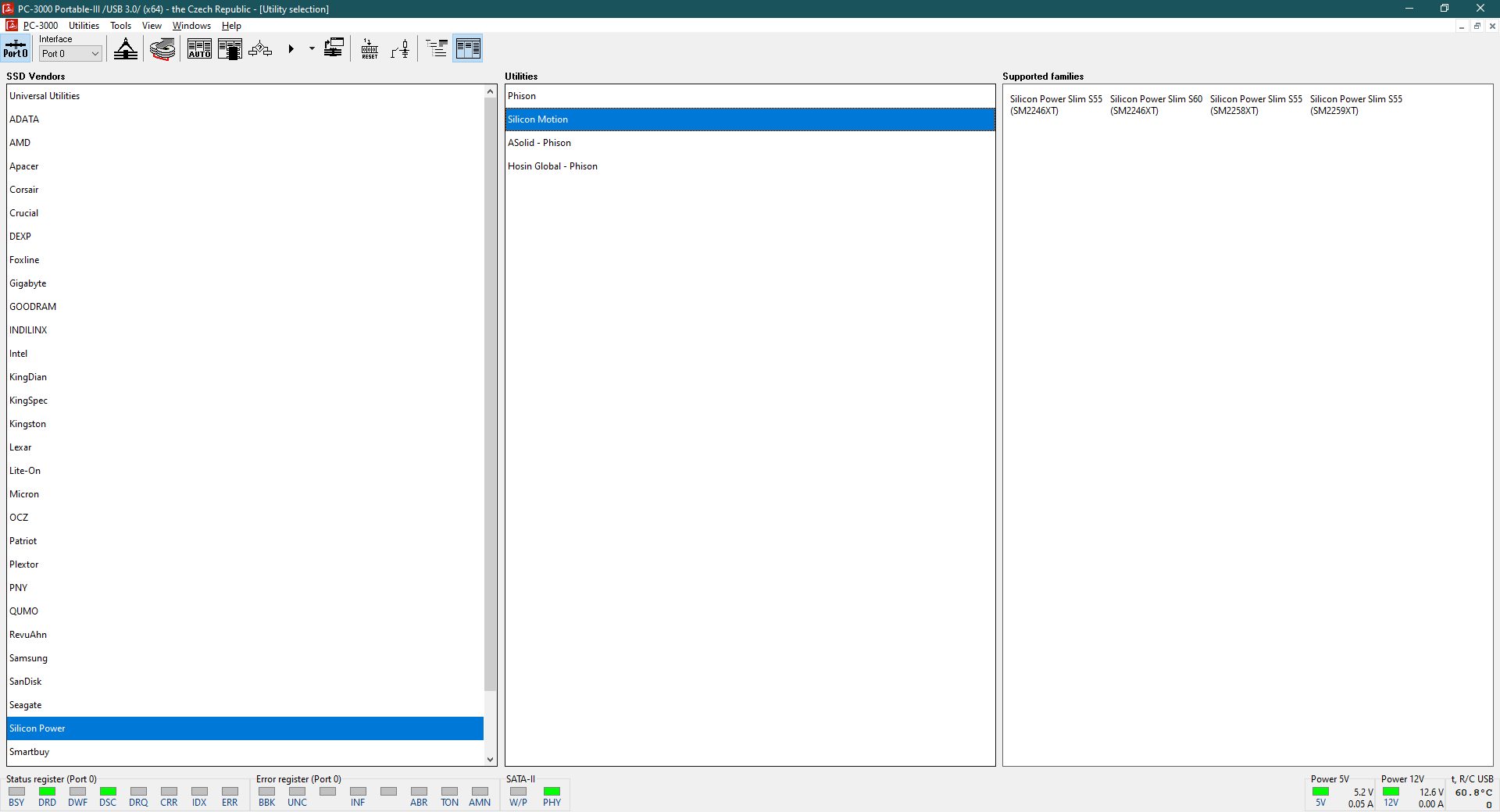
Task: Click the RESET counter toolbar icon
Action: (370, 49)
